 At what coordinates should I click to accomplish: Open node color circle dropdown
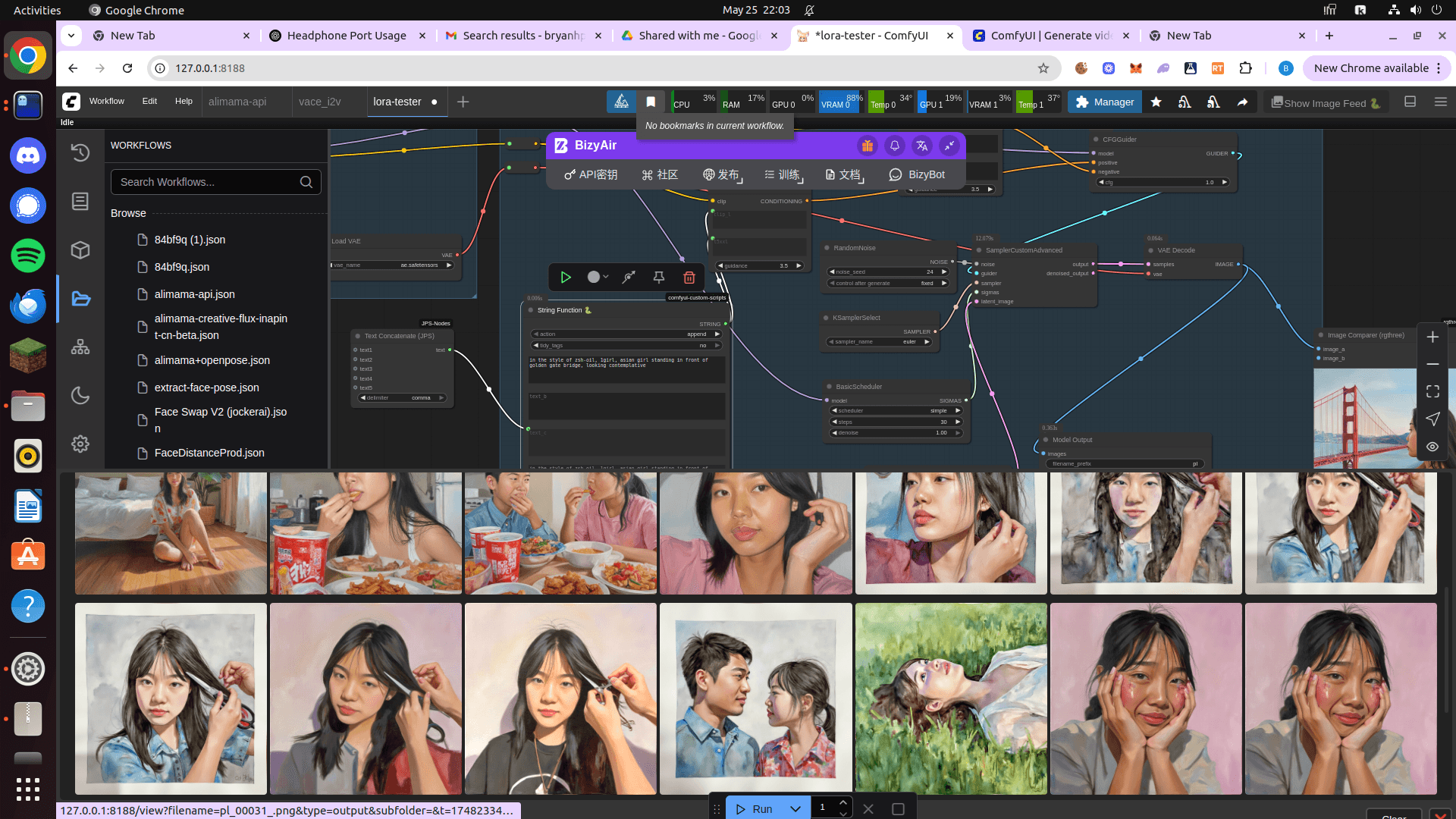coord(598,278)
